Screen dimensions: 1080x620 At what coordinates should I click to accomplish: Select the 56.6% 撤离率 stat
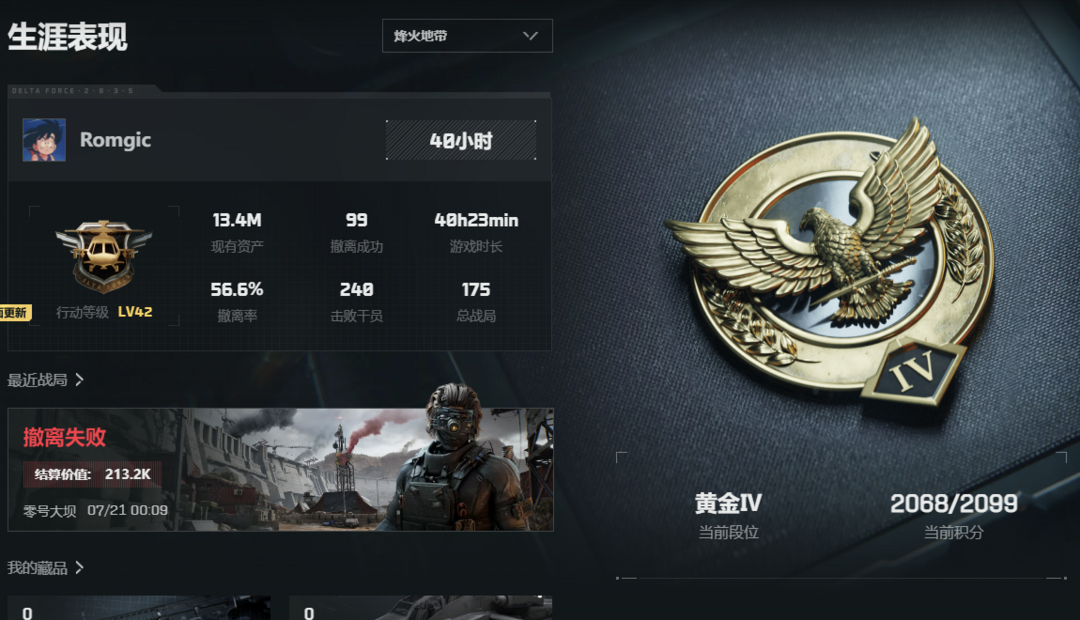[x=237, y=302]
